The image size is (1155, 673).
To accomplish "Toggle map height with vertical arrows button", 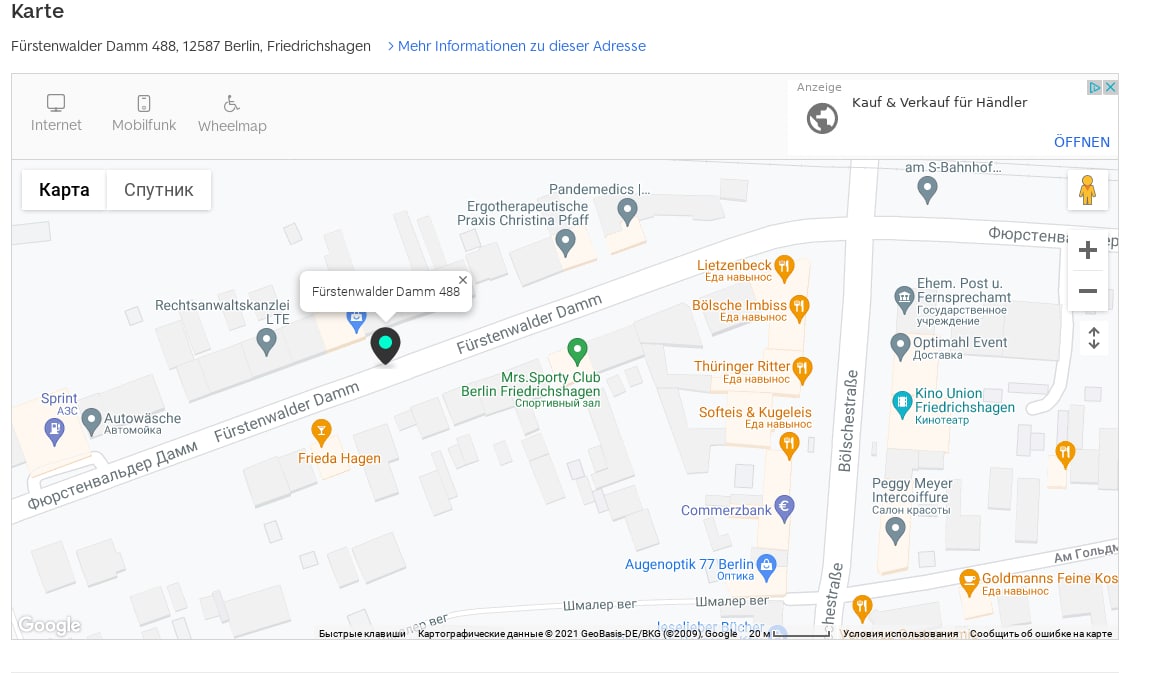I will [x=1094, y=338].
